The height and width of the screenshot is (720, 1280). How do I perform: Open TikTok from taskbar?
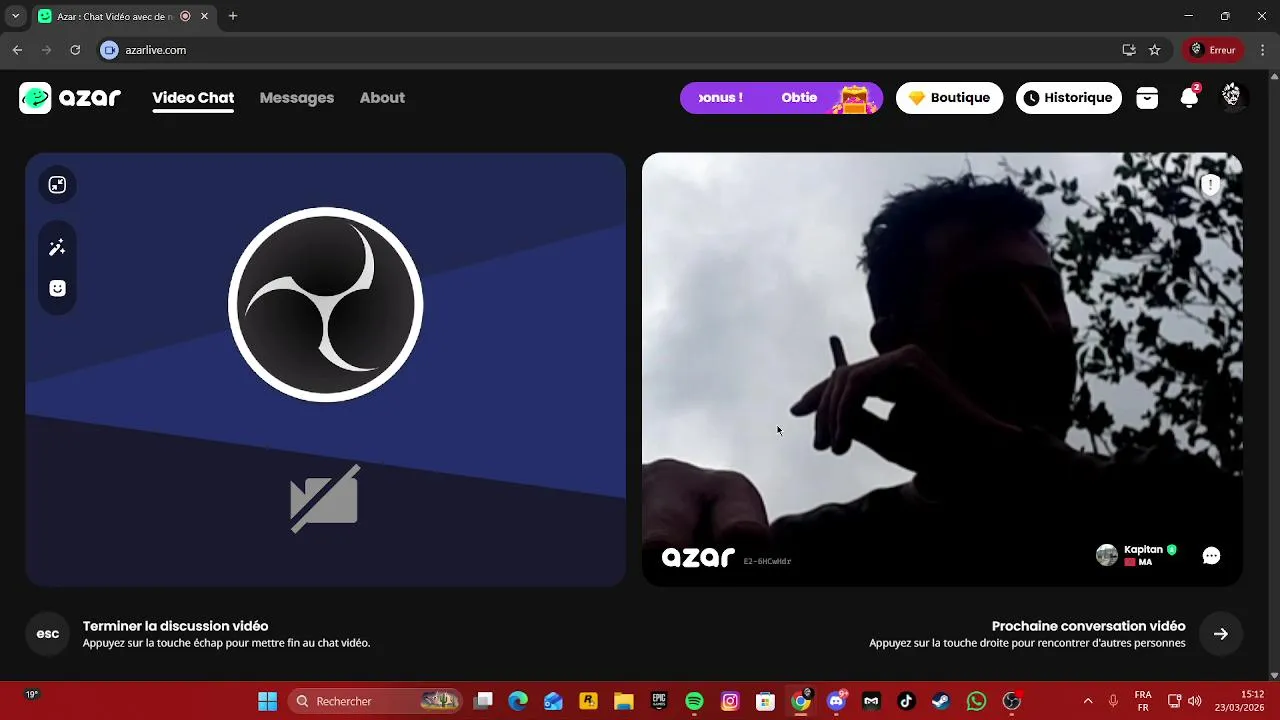pyautogui.click(x=906, y=701)
